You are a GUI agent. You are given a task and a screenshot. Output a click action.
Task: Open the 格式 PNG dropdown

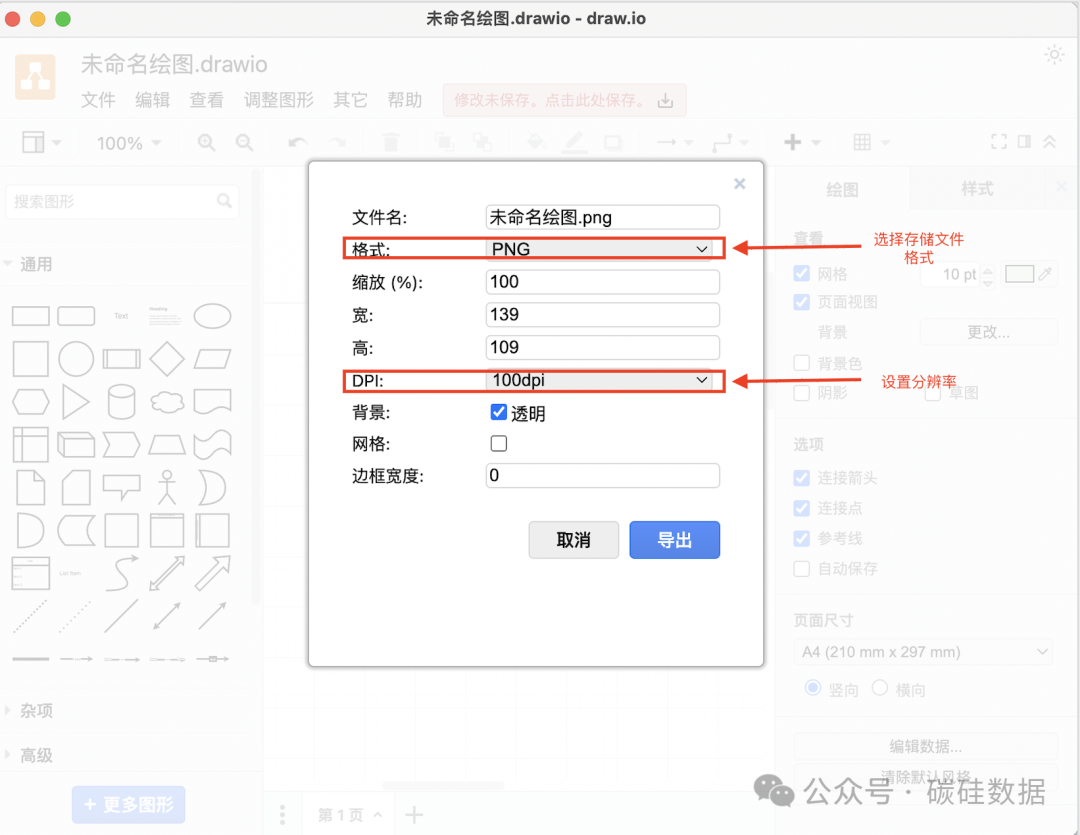[602, 248]
